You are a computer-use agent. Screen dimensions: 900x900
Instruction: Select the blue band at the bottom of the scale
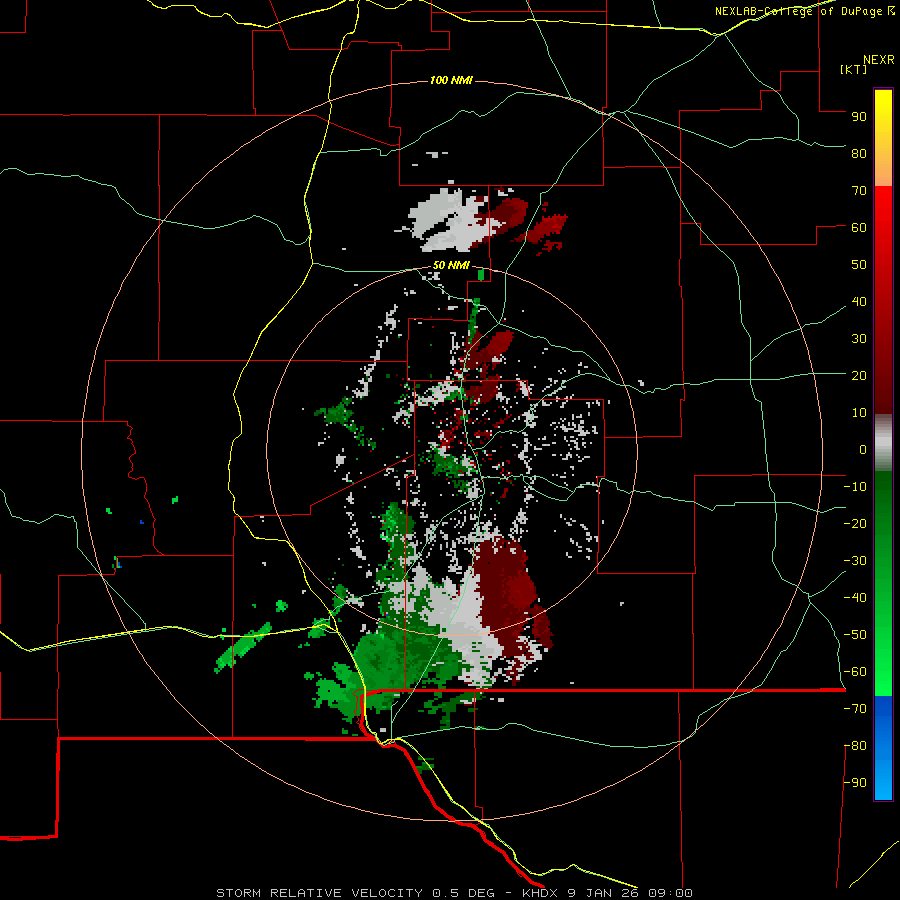coord(883,748)
